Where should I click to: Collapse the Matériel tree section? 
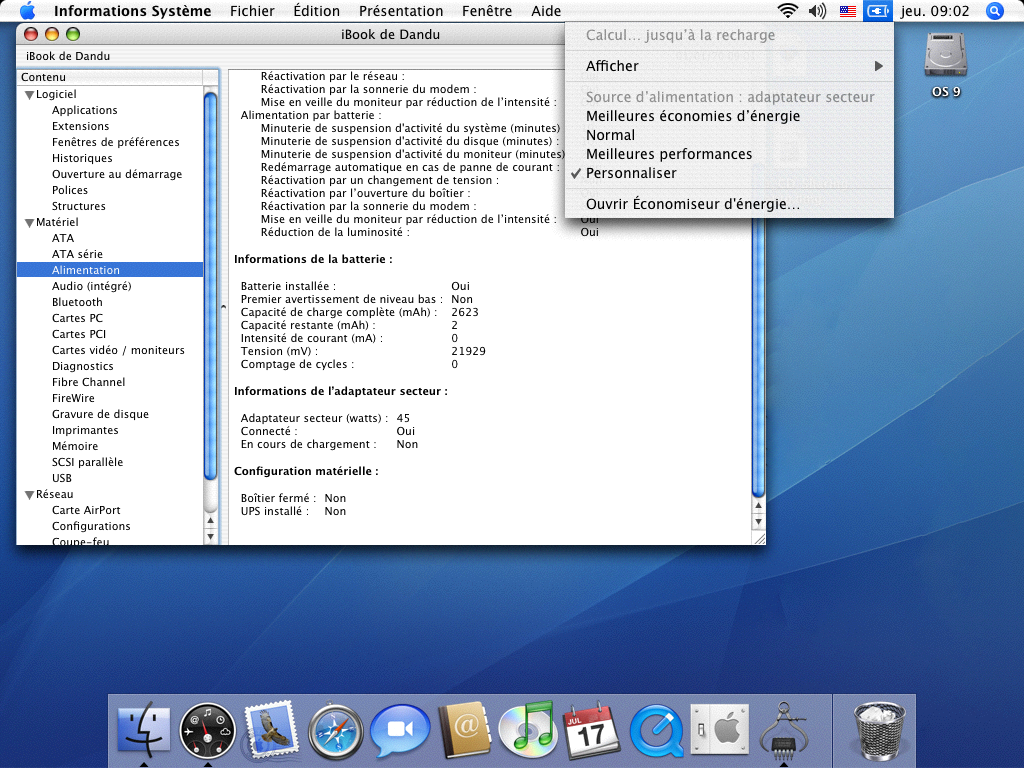29,223
